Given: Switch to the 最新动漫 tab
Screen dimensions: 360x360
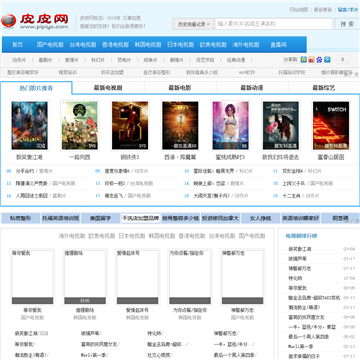Looking at the screenshot, I should click(x=252, y=88).
